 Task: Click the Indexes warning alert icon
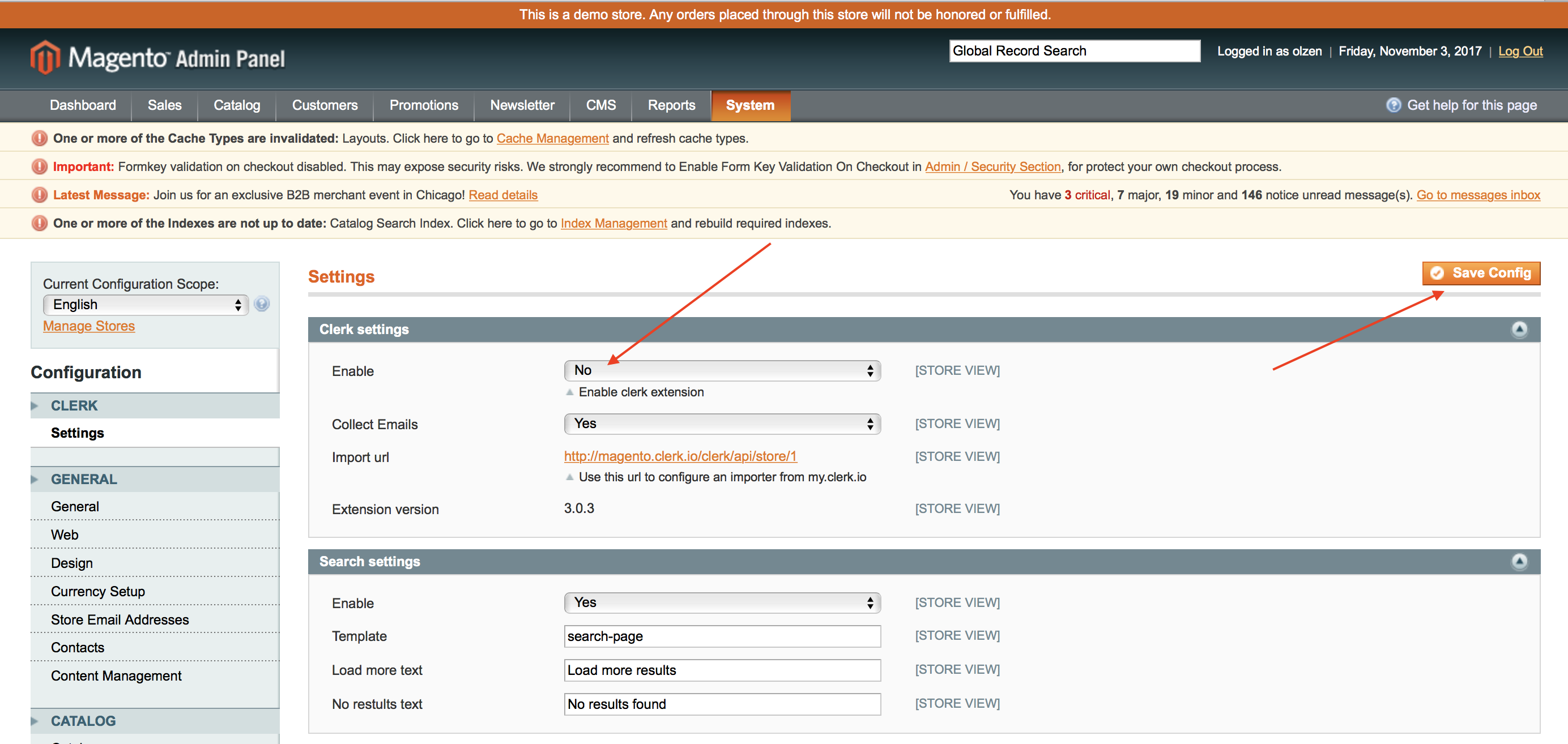[40, 223]
